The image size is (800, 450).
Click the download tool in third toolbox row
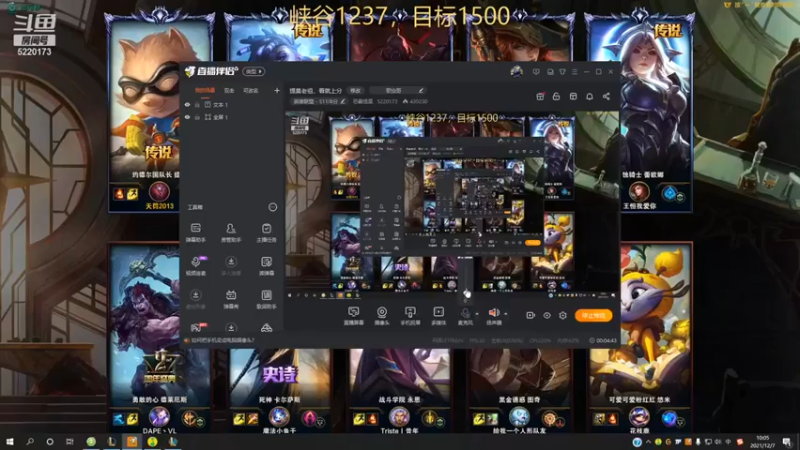click(x=195, y=299)
